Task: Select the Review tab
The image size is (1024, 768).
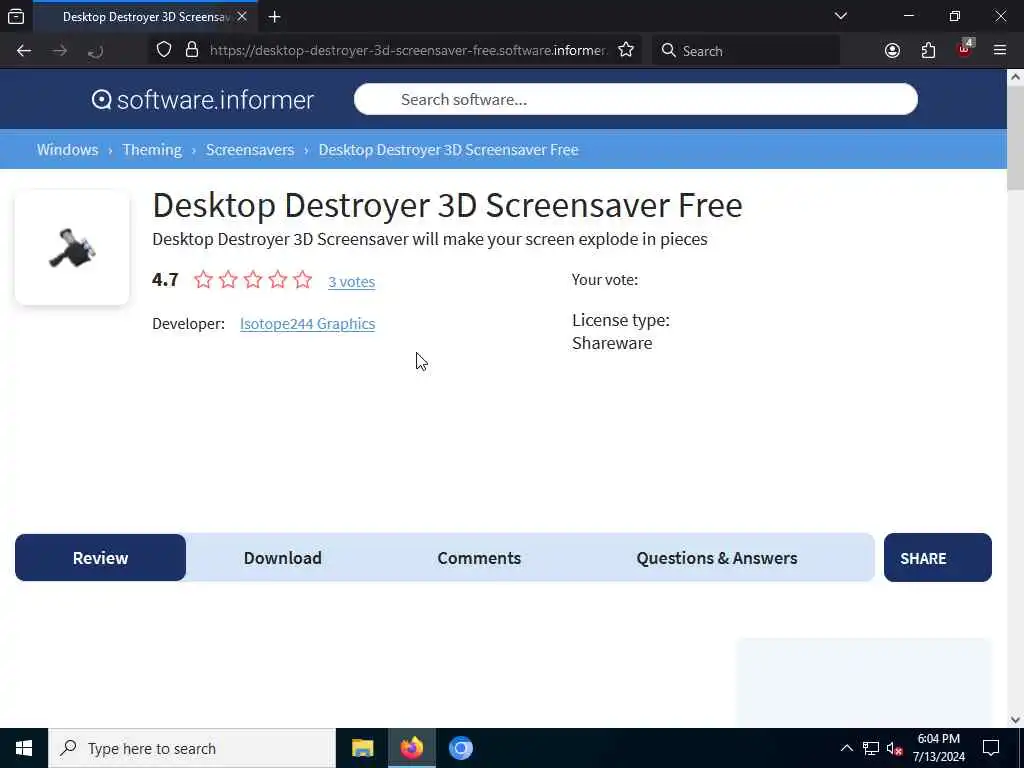Action: (101, 558)
